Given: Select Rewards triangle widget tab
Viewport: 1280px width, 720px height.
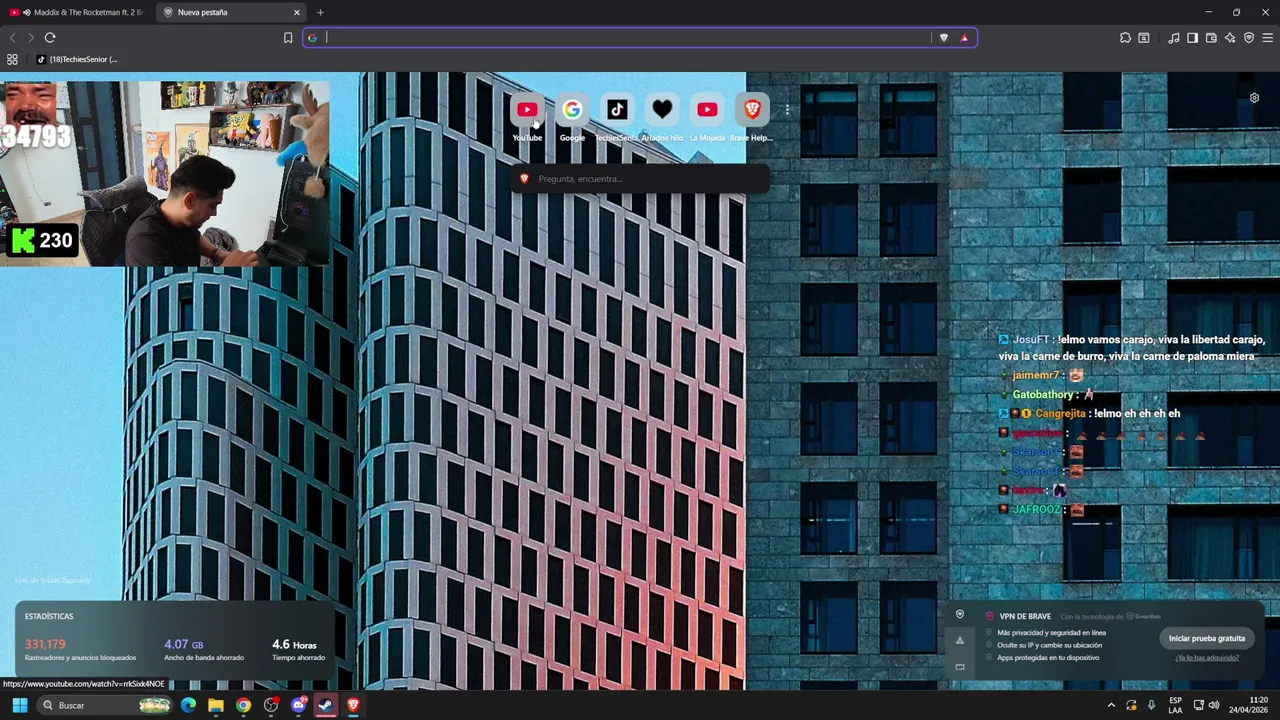Looking at the screenshot, I should (x=960, y=641).
